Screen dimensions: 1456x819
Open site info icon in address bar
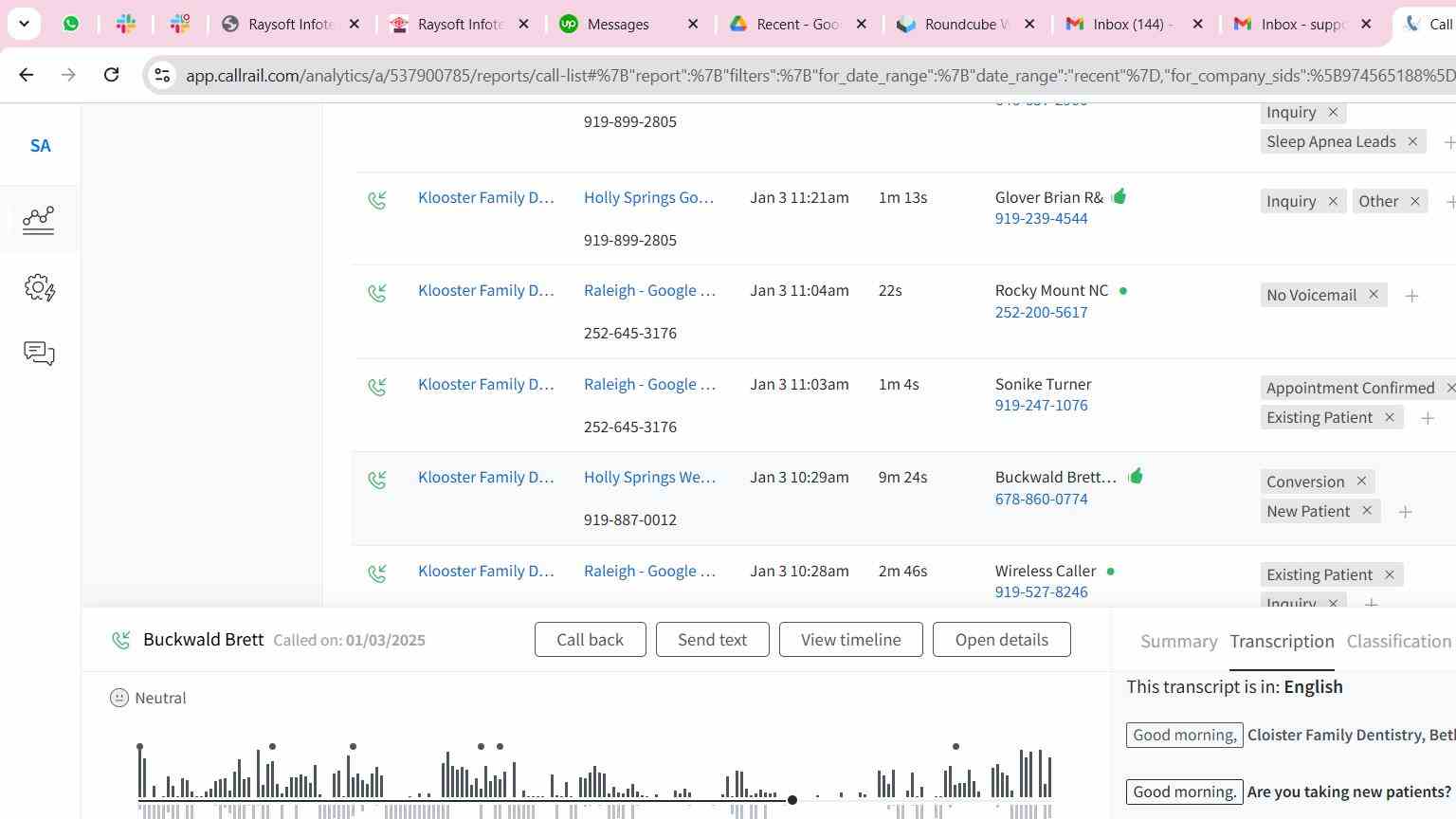[162, 75]
